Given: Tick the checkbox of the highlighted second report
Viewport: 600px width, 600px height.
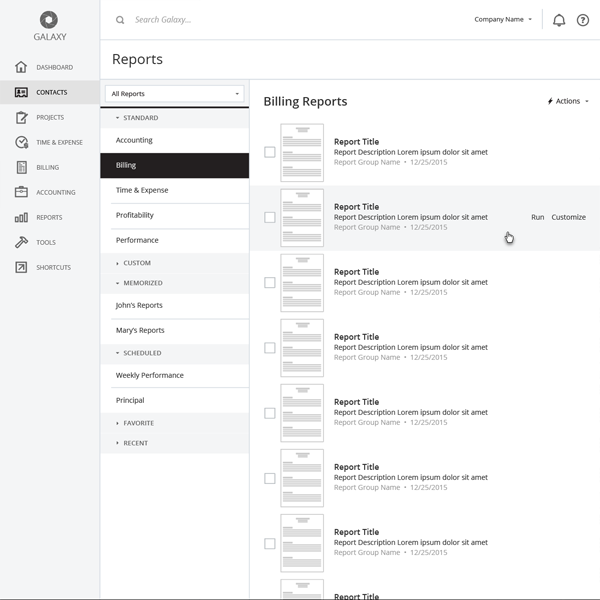Looking at the screenshot, I should point(270,217).
